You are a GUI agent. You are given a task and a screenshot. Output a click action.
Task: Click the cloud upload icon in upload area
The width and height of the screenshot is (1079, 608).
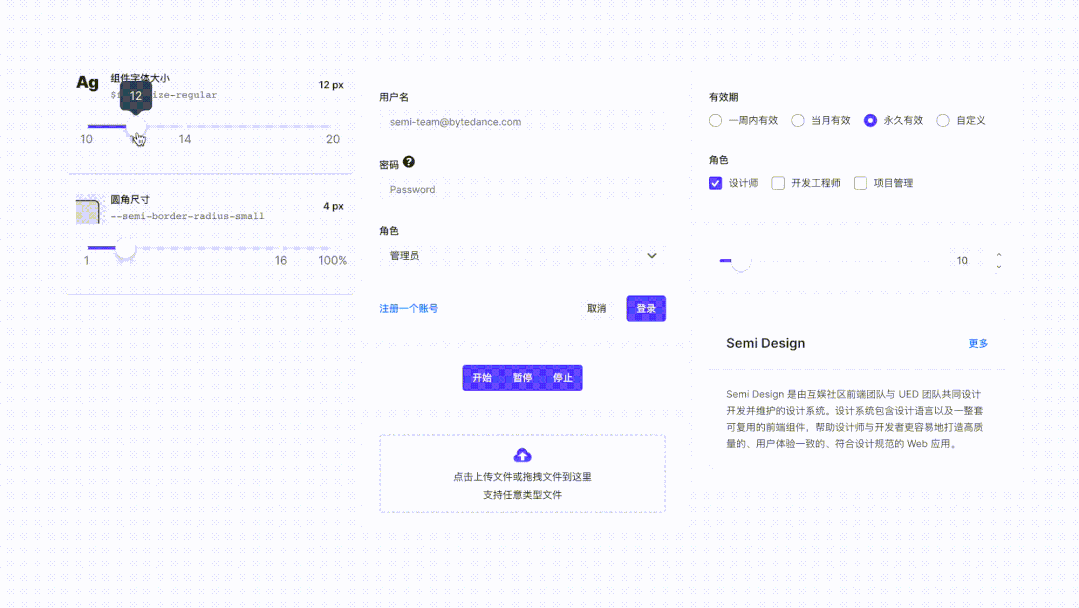(x=522, y=455)
